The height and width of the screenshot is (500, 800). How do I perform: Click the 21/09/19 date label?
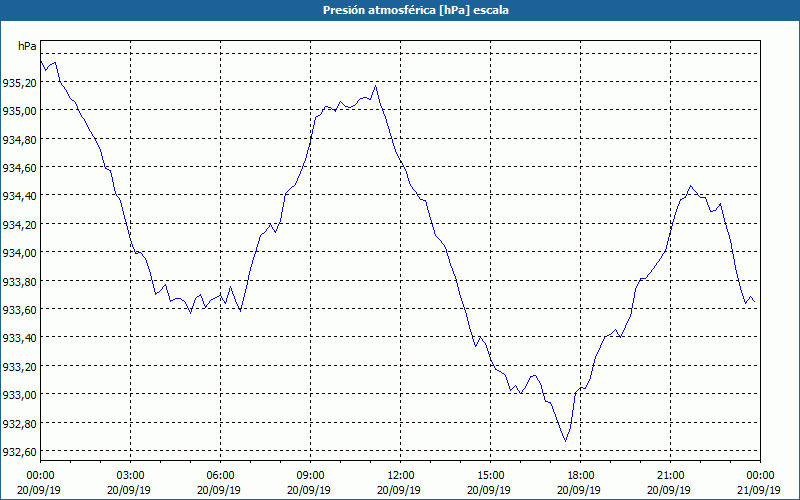760,490
